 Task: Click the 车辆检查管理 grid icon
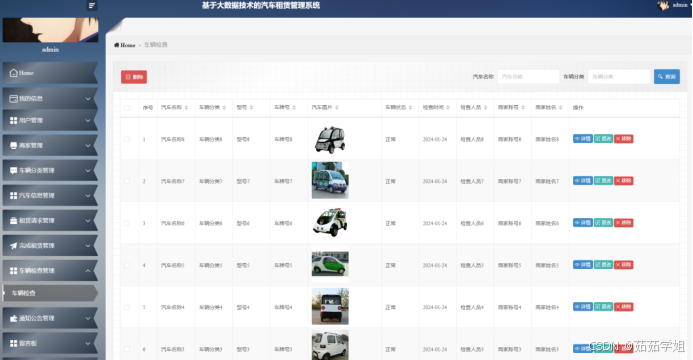pos(14,271)
